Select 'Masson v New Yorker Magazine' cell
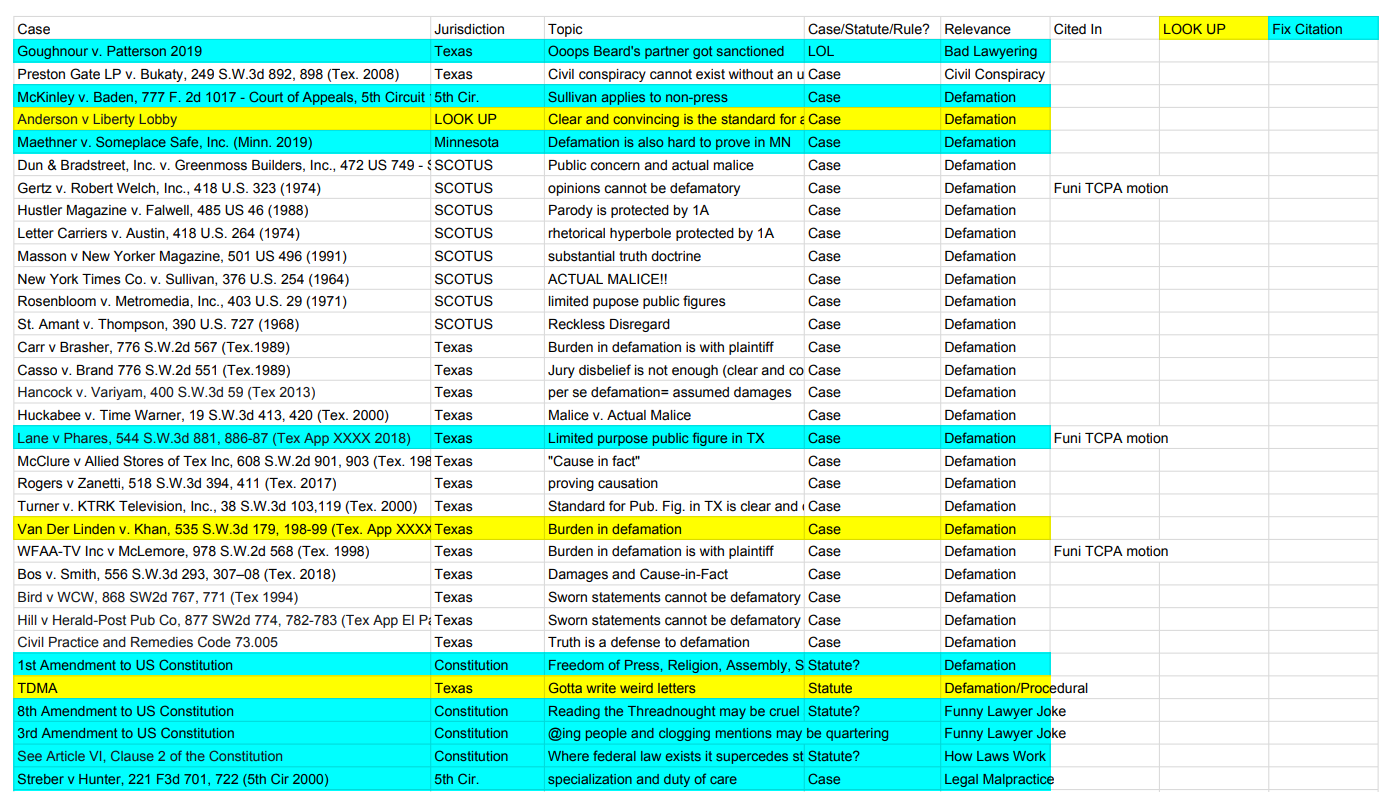The width and height of the screenshot is (1388, 792). click(222, 256)
